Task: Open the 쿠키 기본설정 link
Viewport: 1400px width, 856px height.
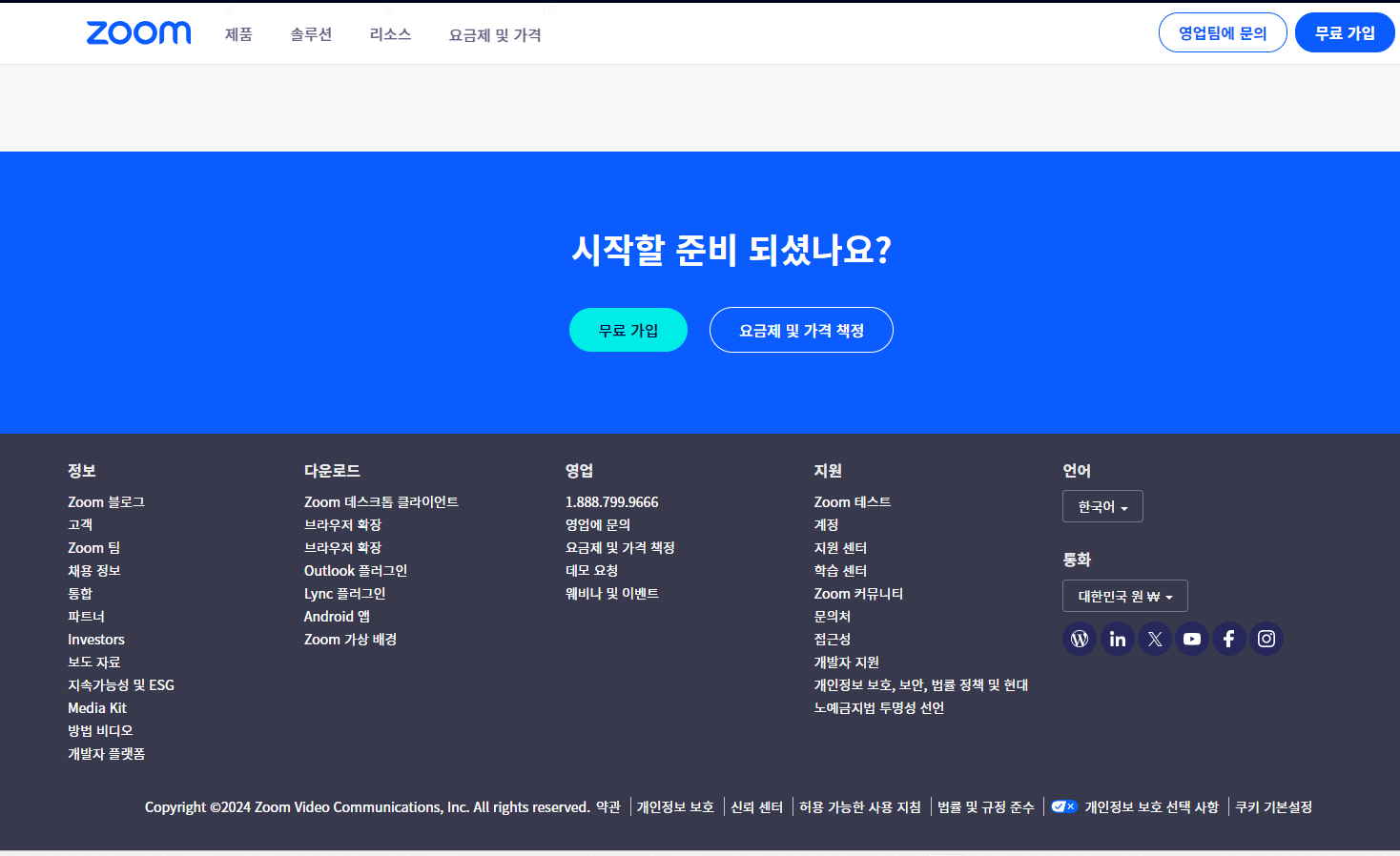Action: point(1273,806)
